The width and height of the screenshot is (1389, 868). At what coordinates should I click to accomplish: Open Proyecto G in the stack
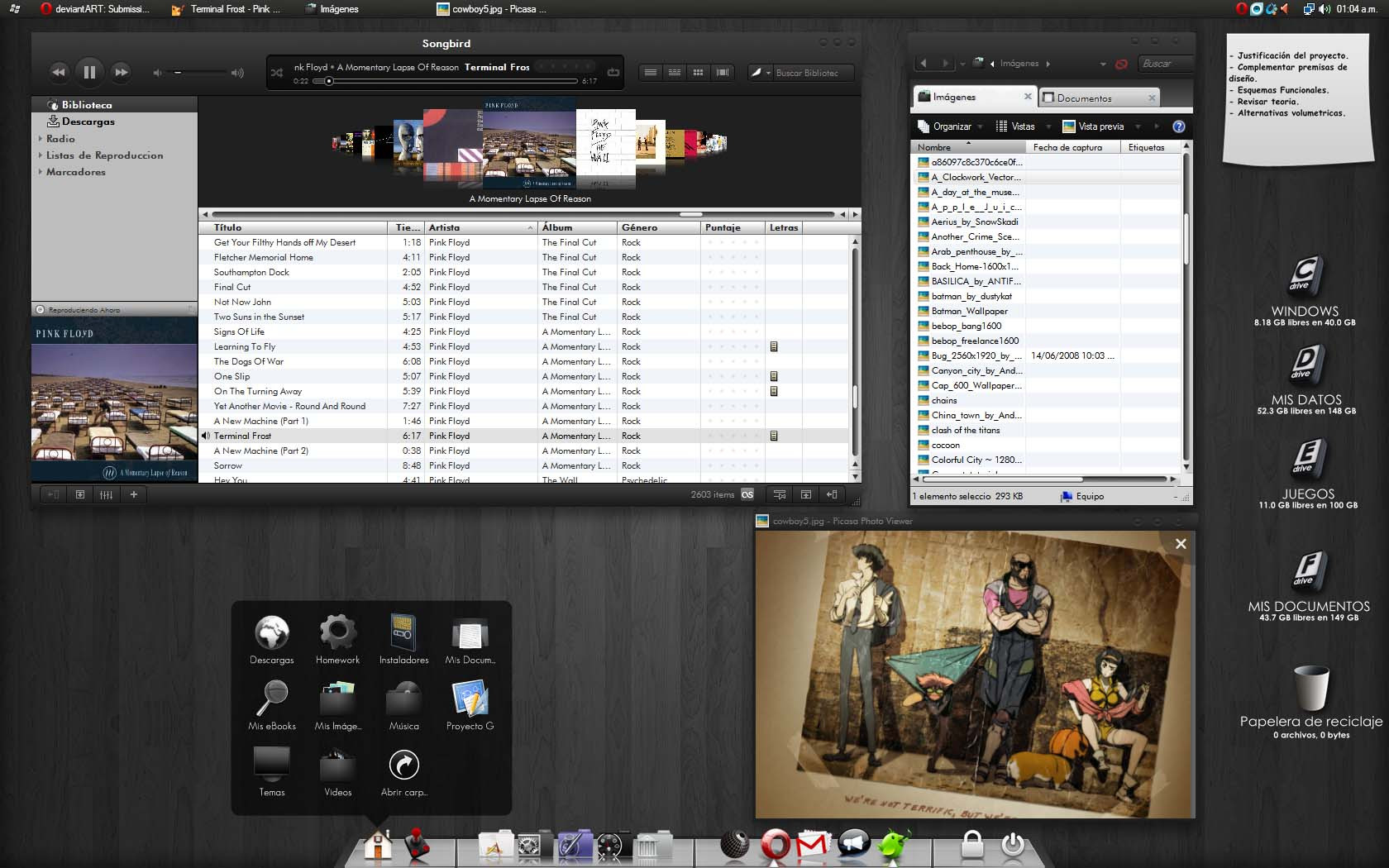470,705
